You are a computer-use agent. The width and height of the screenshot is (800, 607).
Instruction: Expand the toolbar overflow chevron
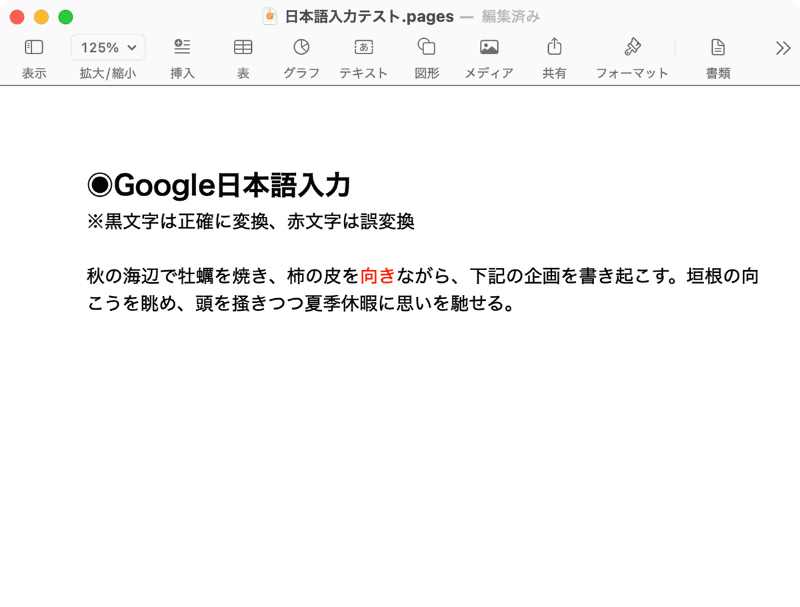point(783,48)
